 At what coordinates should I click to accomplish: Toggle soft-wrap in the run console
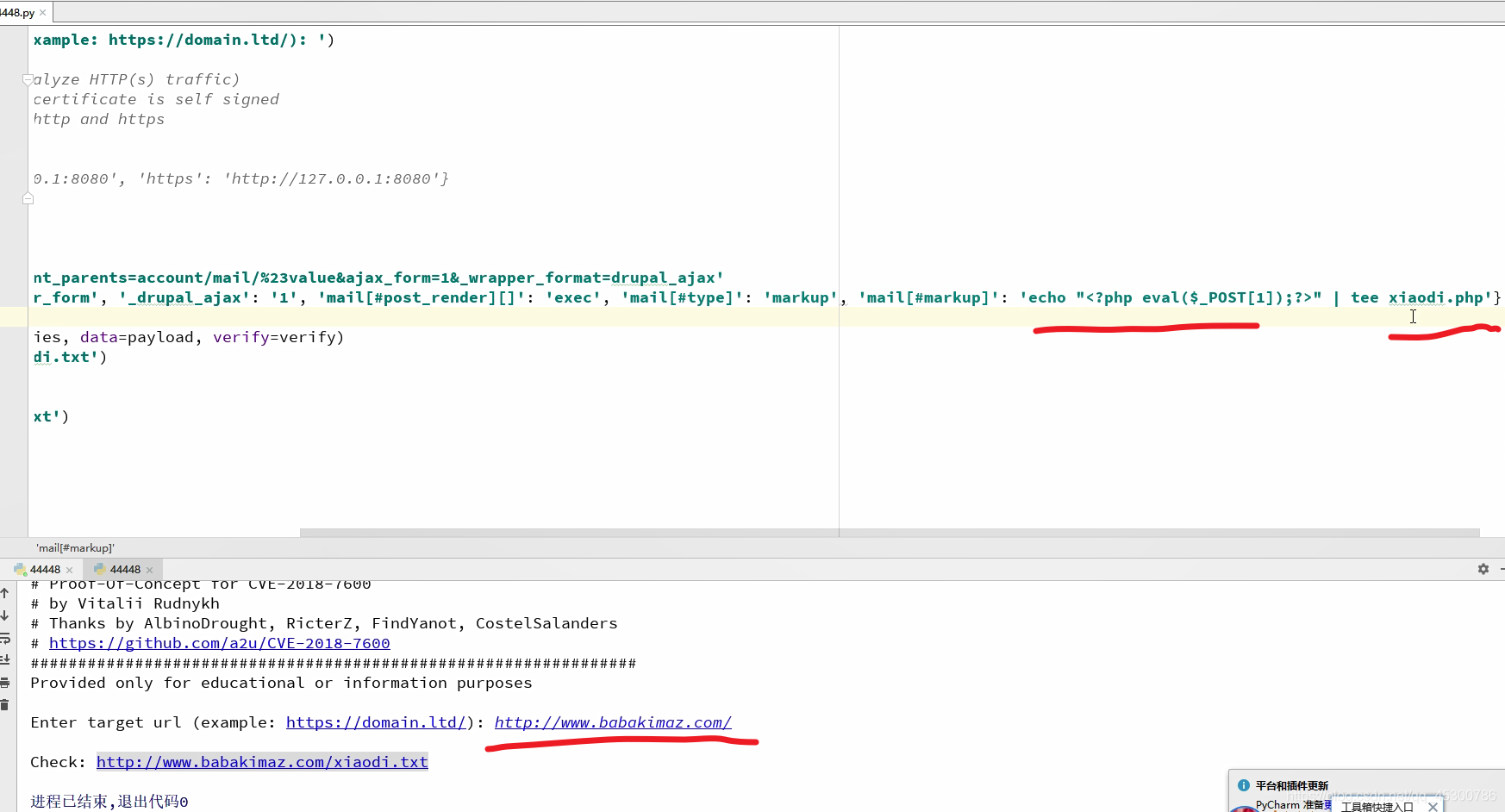[x=5, y=638]
